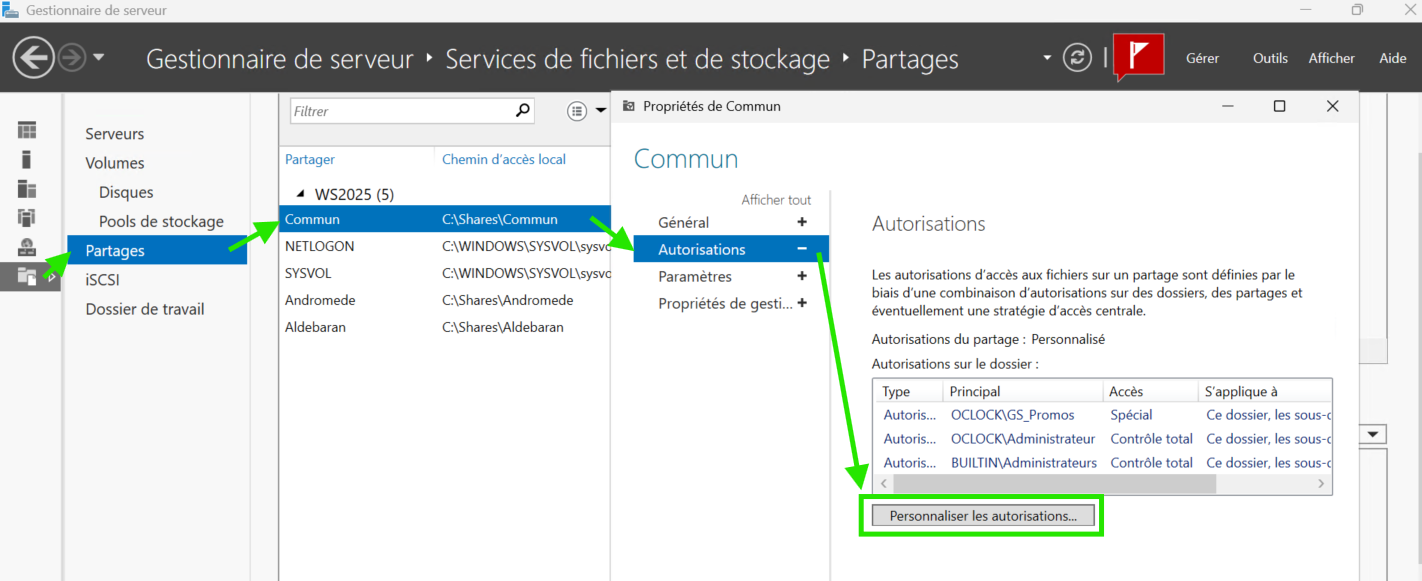
Task: Collapse the Autorisations section minus sign
Action: [x=801, y=249]
